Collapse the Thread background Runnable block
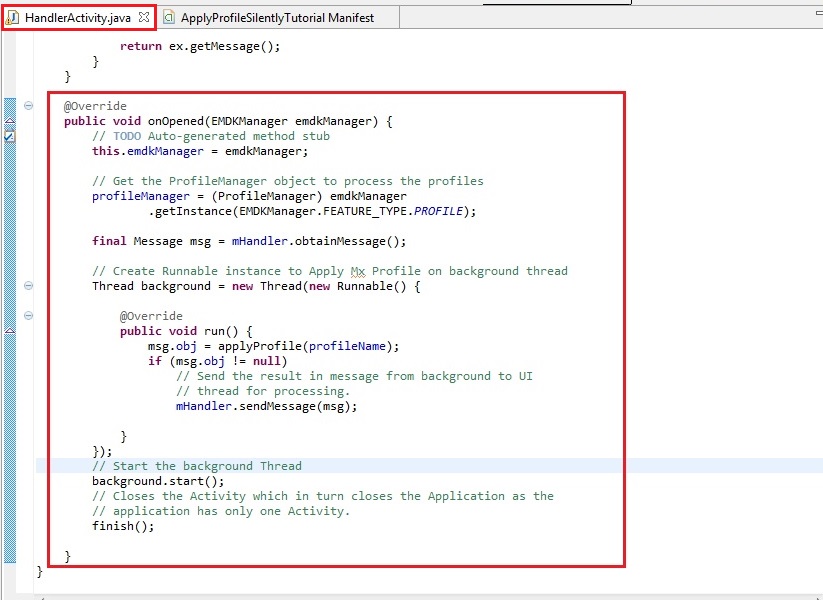 point(28,286)
